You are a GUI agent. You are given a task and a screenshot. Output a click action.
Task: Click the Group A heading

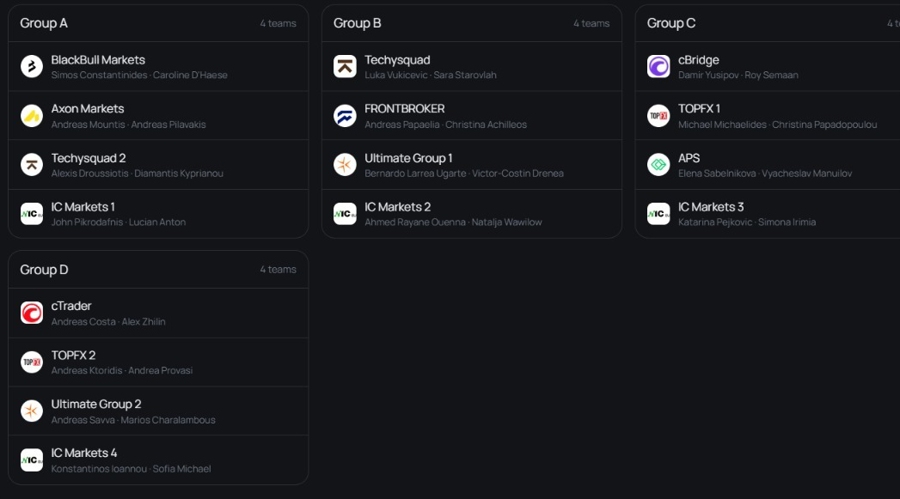coord(44,23)
